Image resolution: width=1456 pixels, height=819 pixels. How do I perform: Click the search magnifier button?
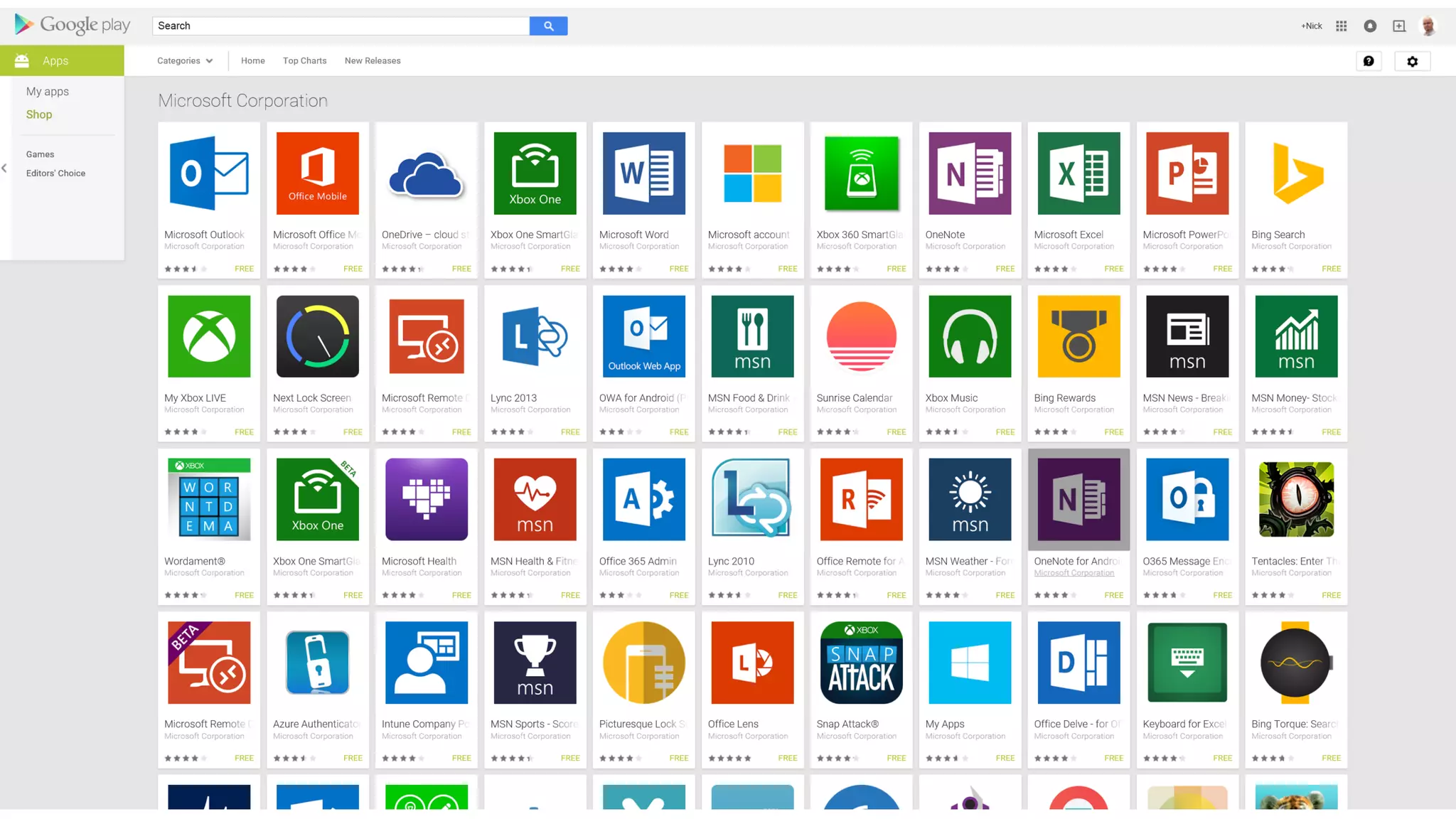[x=548, y=26]
